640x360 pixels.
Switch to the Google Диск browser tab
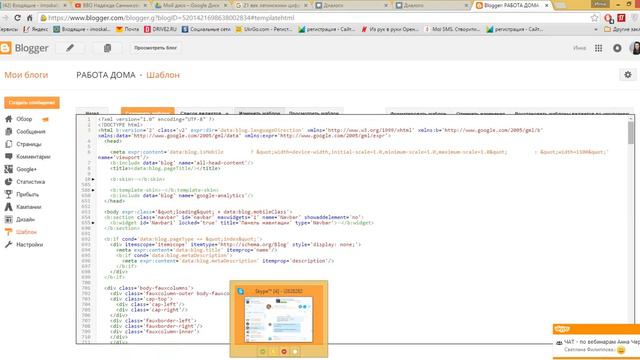click(x=191, y=5)
